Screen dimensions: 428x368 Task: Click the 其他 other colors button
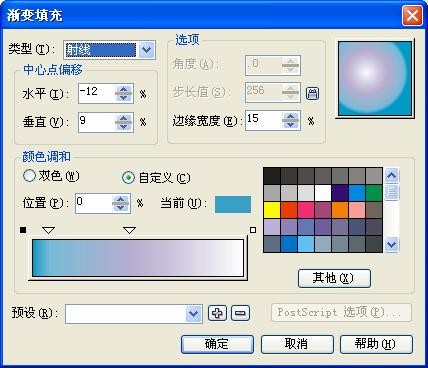(x=334, y=278)
